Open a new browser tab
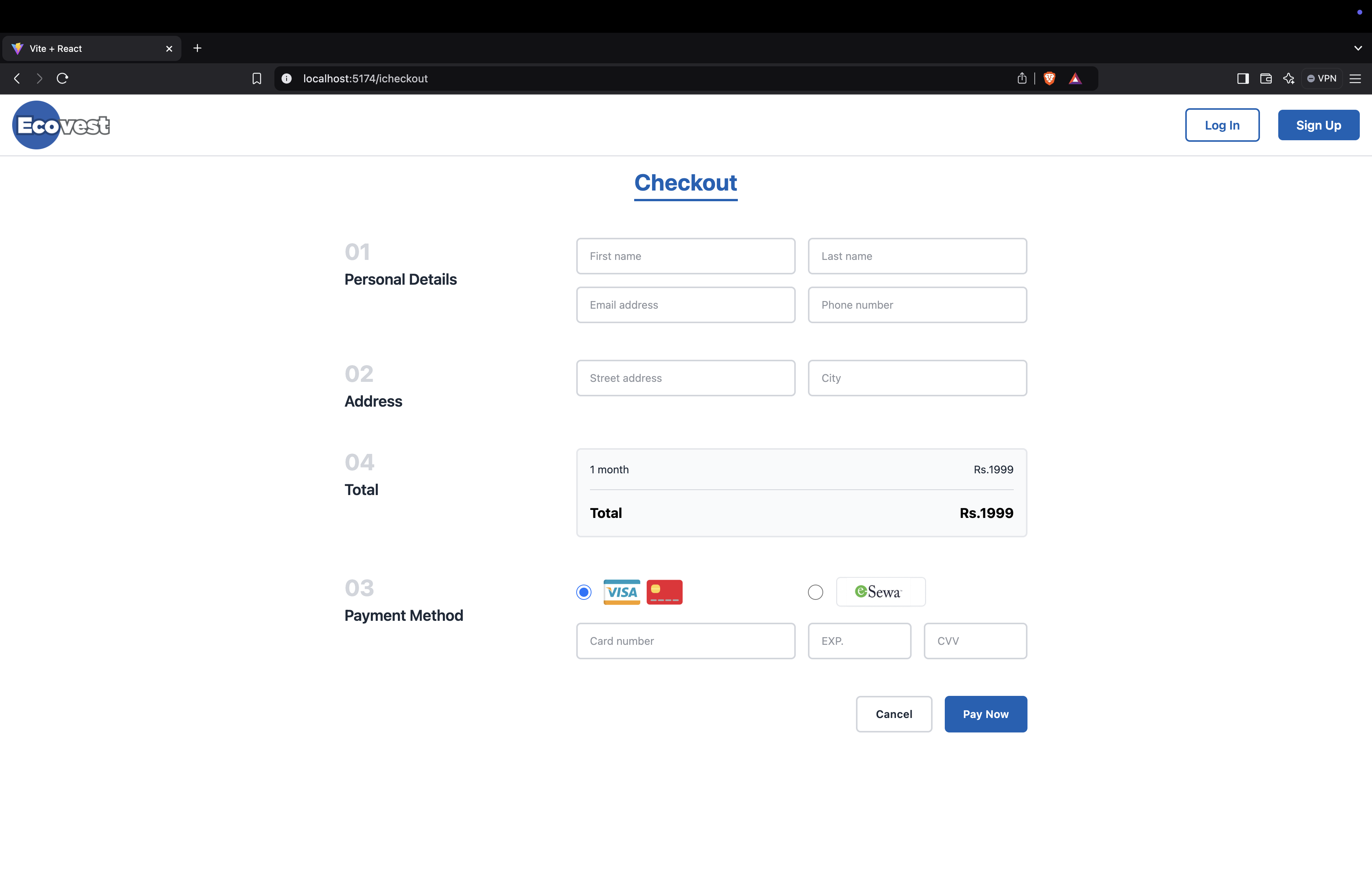This screenshot has width=1372, height=891. [x=197, y=48]
